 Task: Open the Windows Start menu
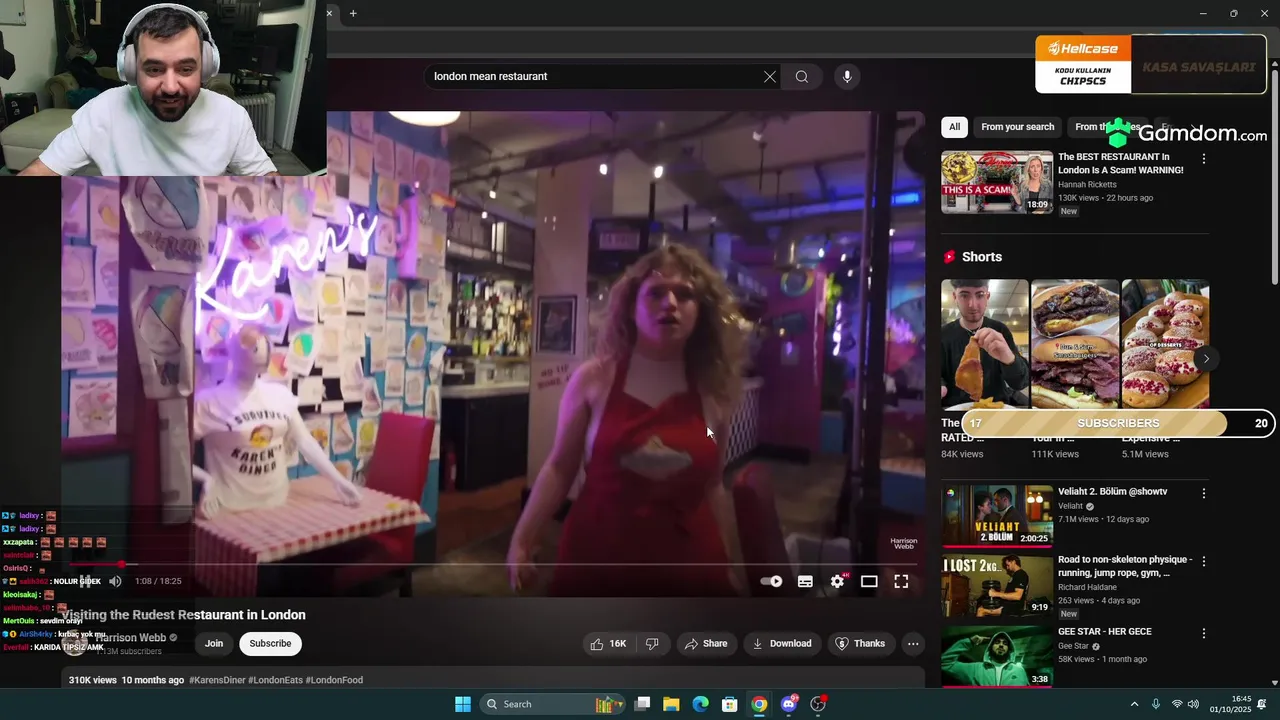click(463, 704)
